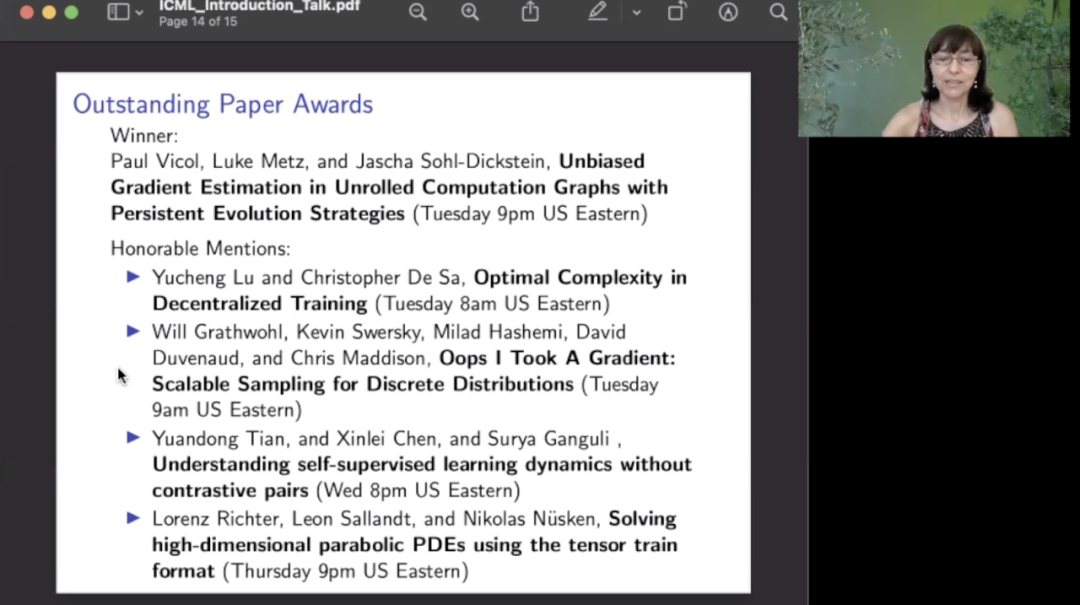The width and height of the screenshot is (1080, 605).
Task: Click 'Understanding self-supervised learning dynamics' title
Action: (x=422, y=477)
